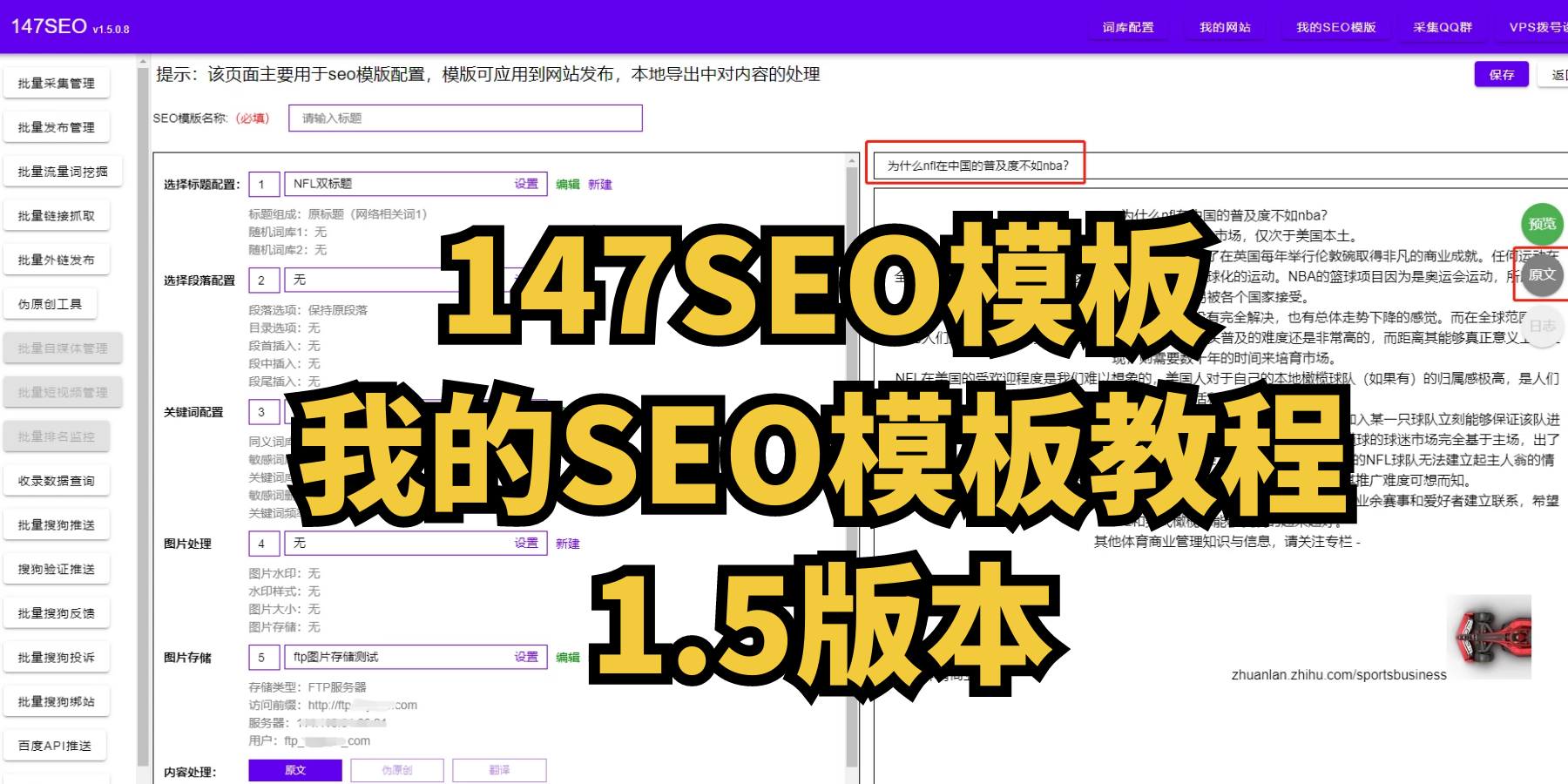1568x784 pixels.
Task: Open 批量搜狗反馈 in the sidebar
Action: click(57, 613)
